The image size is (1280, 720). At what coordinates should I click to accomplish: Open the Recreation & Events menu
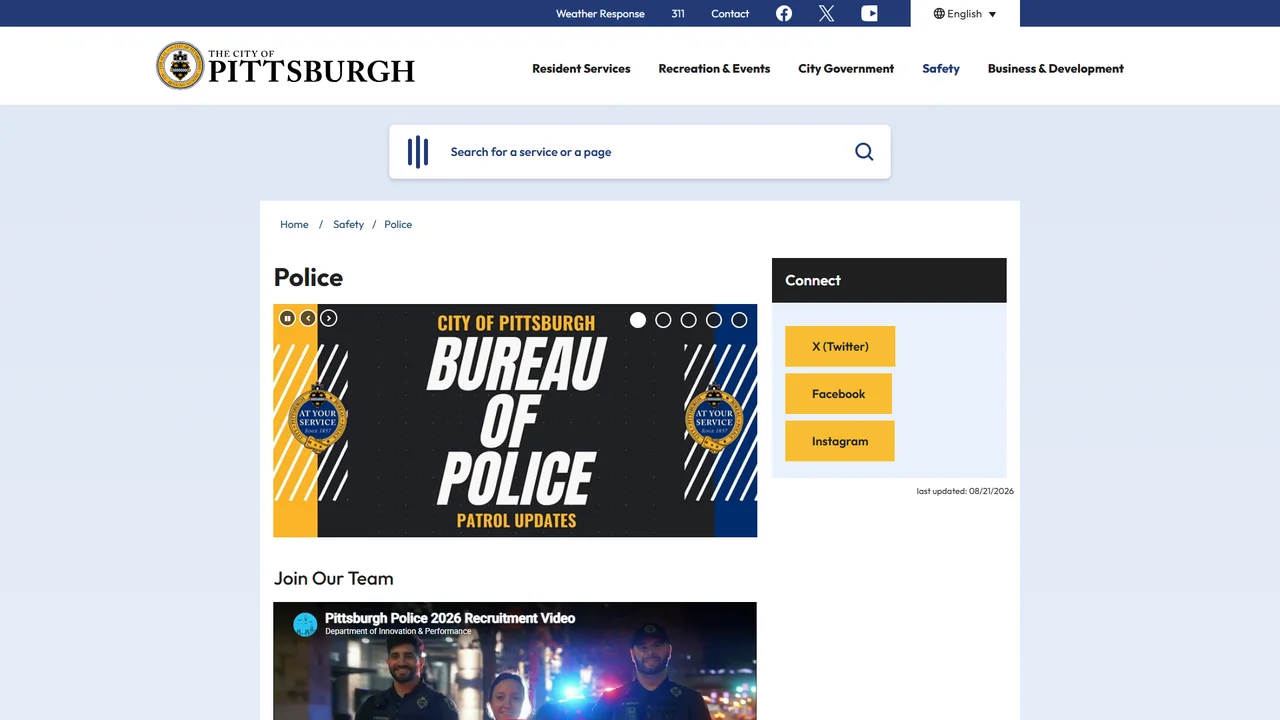click(x=714, y=69)
